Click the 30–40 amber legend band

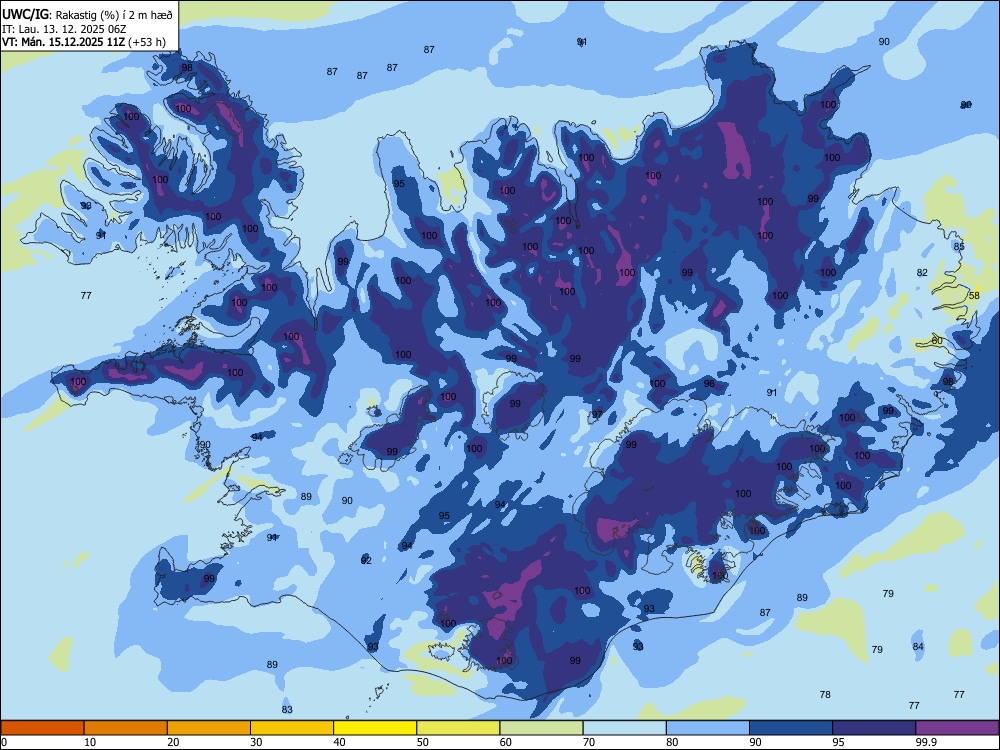[292, 728]
